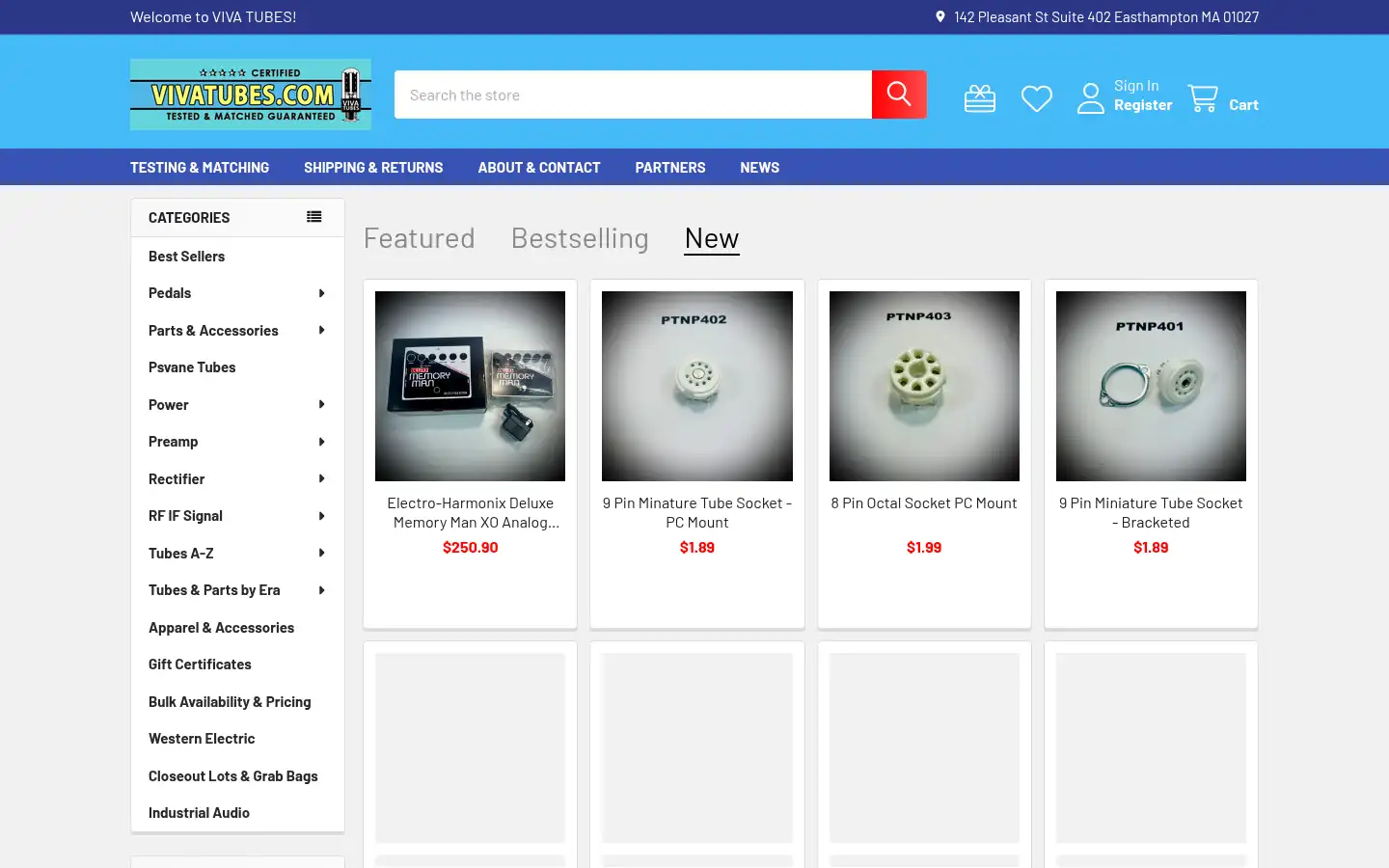Expand the RF IF Signal arrow
The image size is (1389, 868).
321,516
